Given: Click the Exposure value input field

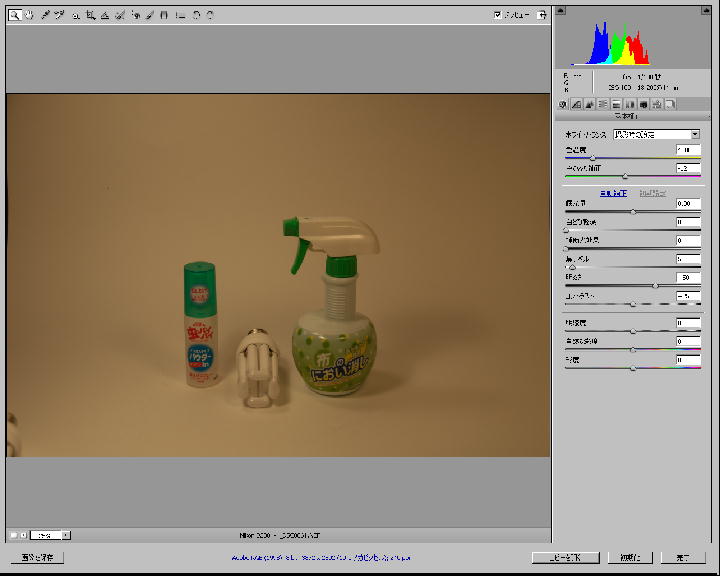Looking at the screenshot, I should click(x=688, y=203).
